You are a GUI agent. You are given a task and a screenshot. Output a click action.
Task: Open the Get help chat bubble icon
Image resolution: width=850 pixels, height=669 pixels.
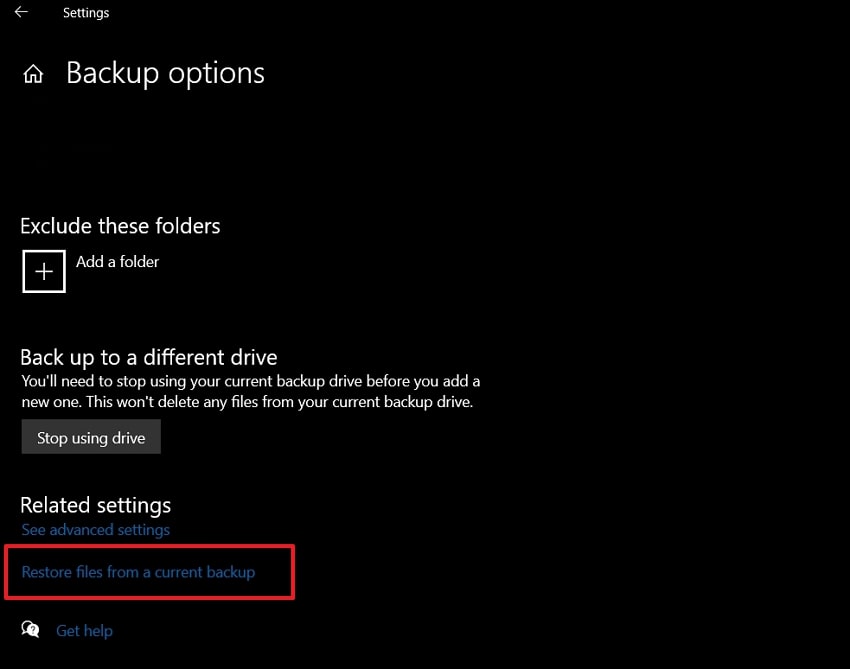tap(31, 630)
